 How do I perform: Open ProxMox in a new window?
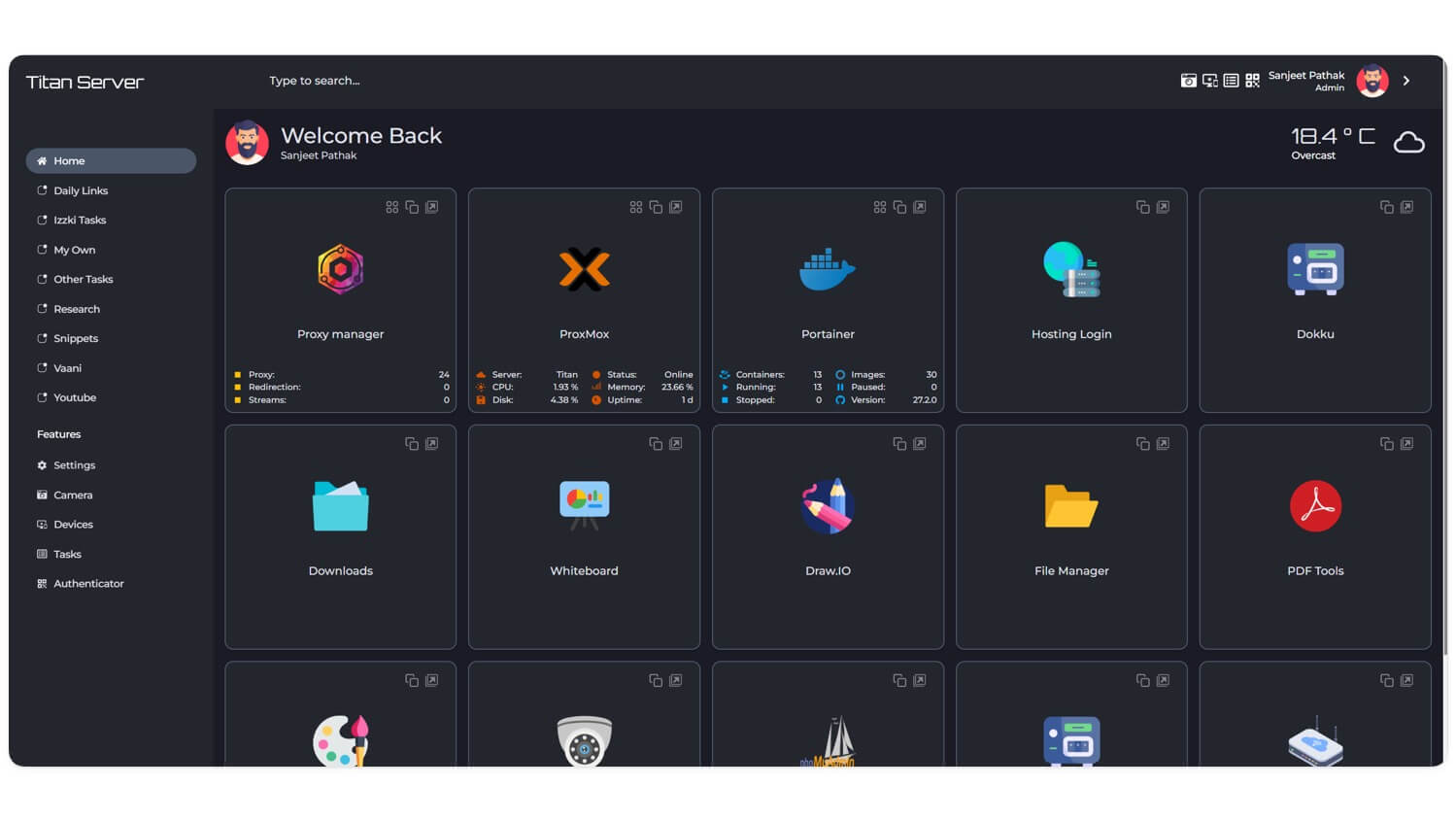(x=675, y=206)
